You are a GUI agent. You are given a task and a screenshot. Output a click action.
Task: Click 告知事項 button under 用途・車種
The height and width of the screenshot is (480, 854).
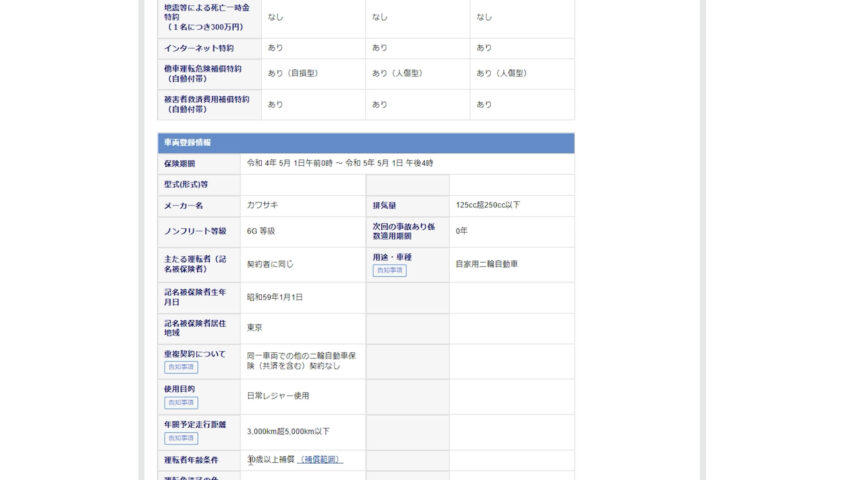(x=389, y=271)
